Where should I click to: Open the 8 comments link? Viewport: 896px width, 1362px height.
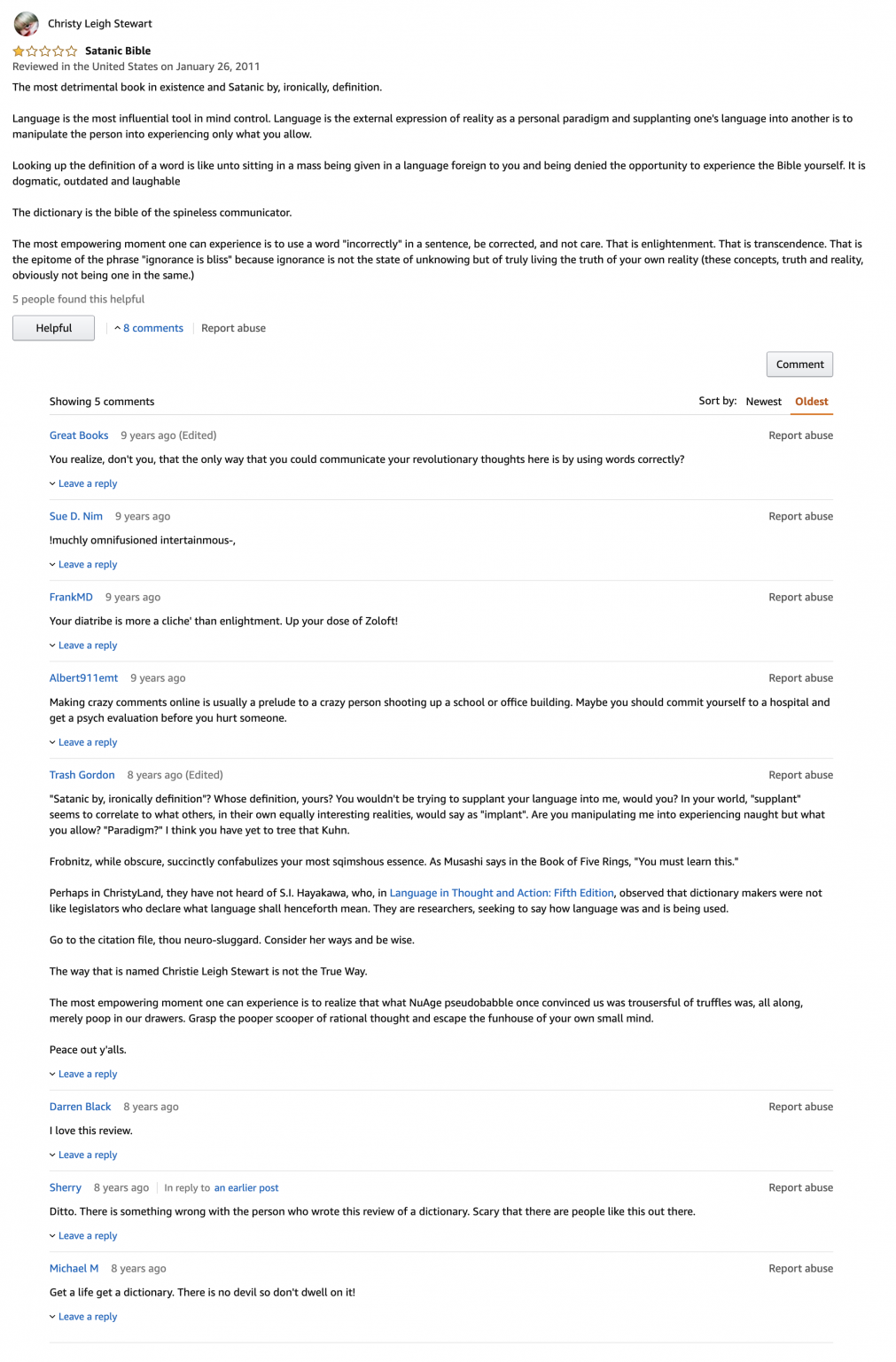153,328
